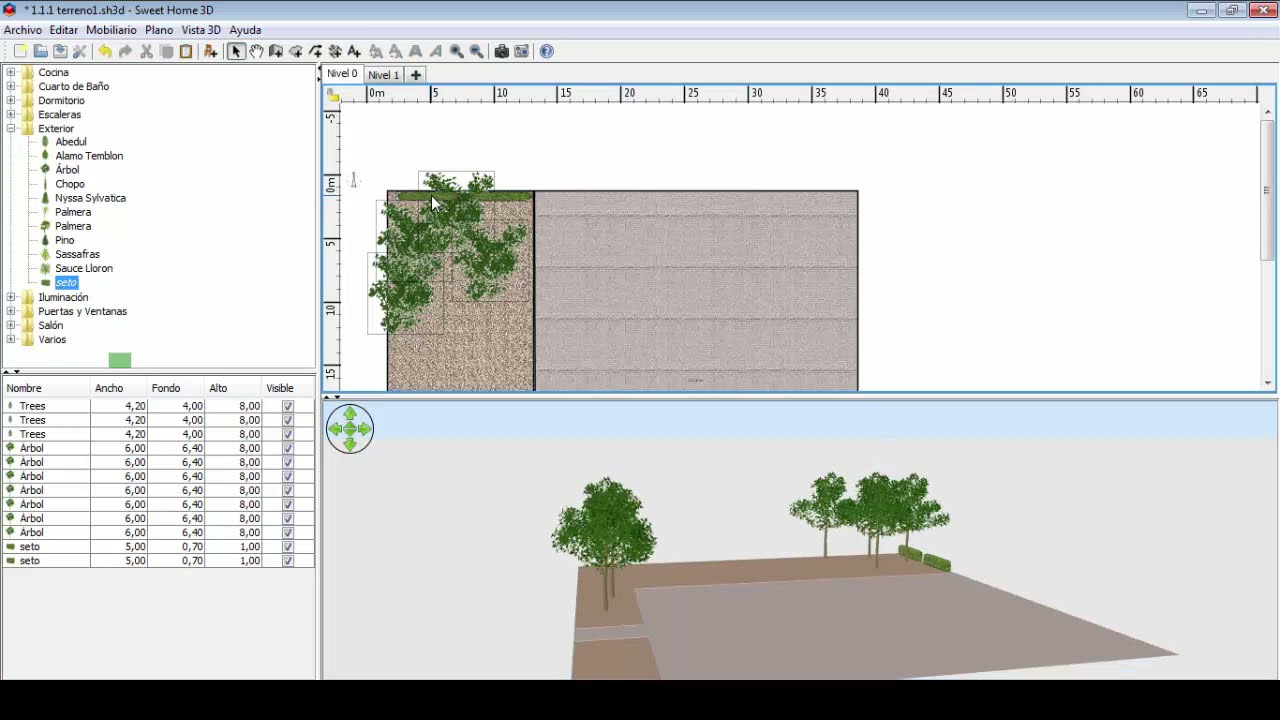Viewport: 1280px width, 720px height.
Task: Choose the Add text tool
Action: point(354,51)
